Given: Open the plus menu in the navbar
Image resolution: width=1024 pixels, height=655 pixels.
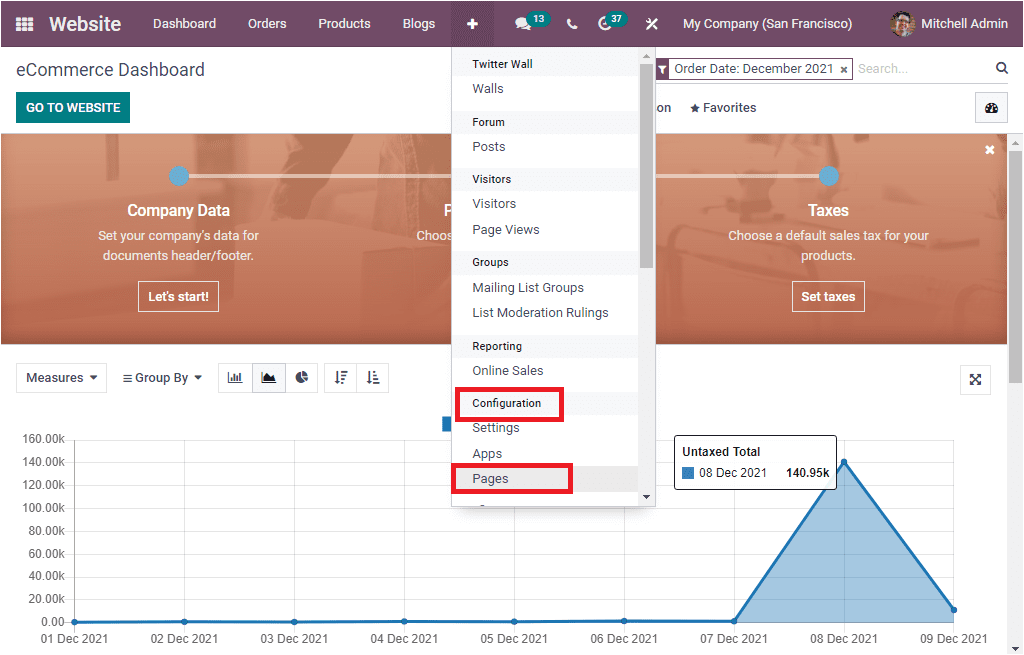Looking at the screenshot, I should (471, 23).
